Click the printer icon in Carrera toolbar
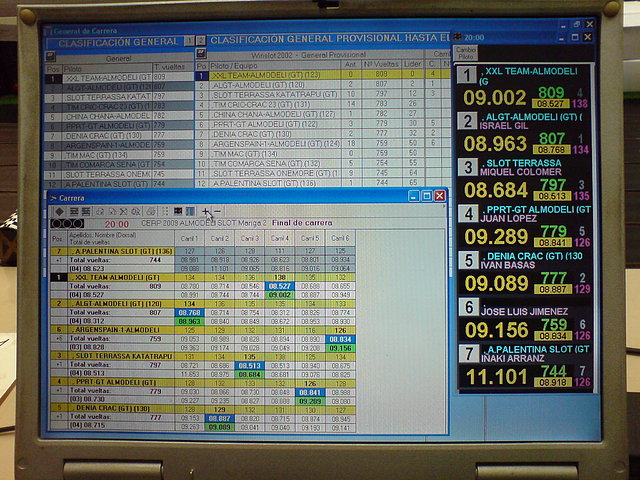Image resolution: width=640 pixels, height=480 pixels. (x=151, y=211)
